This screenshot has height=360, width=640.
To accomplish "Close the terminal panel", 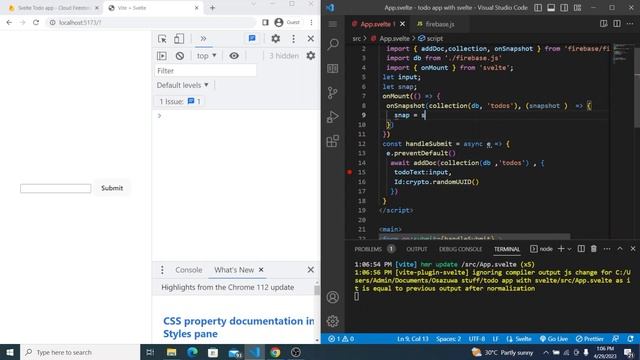I will tap(633, 249).
